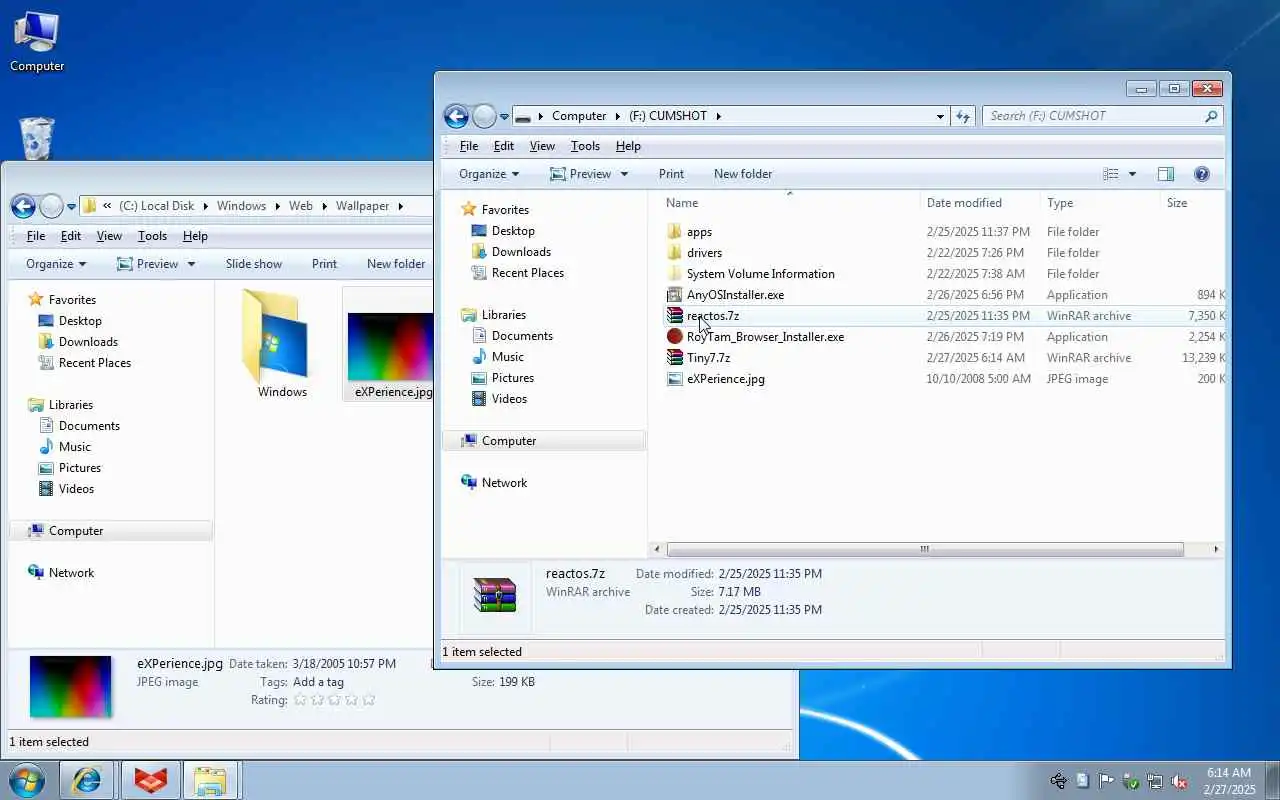Click the taskbar clock
Screen dimensions: 1280x800
click(x=1229, y=781)
